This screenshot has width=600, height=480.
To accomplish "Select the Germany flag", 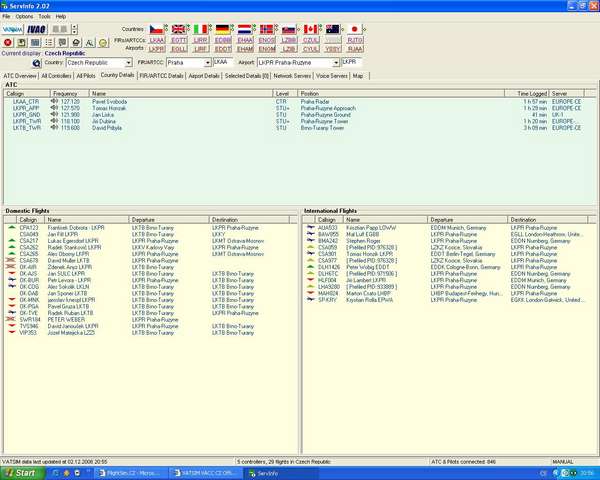I will click(222, 29).
